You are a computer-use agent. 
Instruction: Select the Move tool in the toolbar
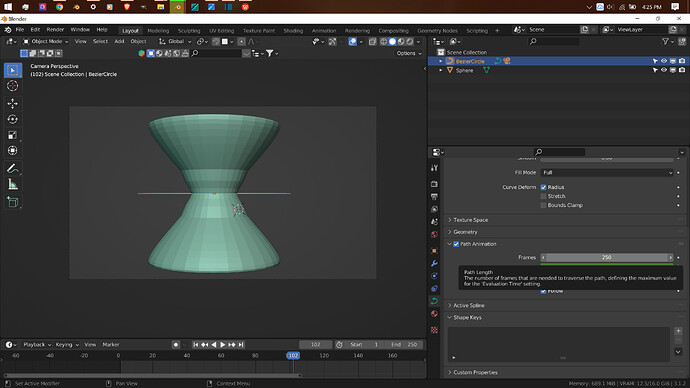[12, 103]
